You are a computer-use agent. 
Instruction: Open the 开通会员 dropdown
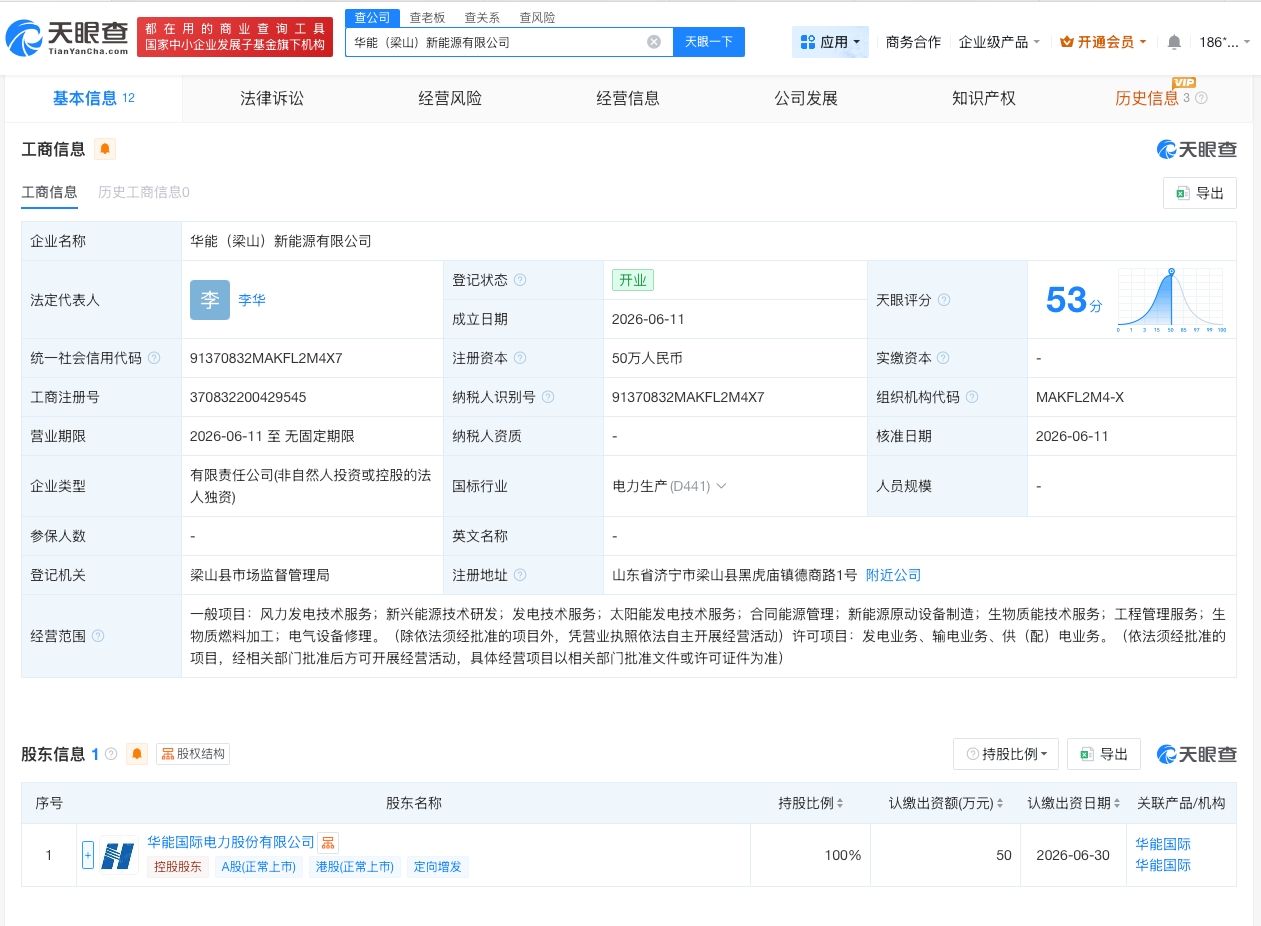(1103, 42)
